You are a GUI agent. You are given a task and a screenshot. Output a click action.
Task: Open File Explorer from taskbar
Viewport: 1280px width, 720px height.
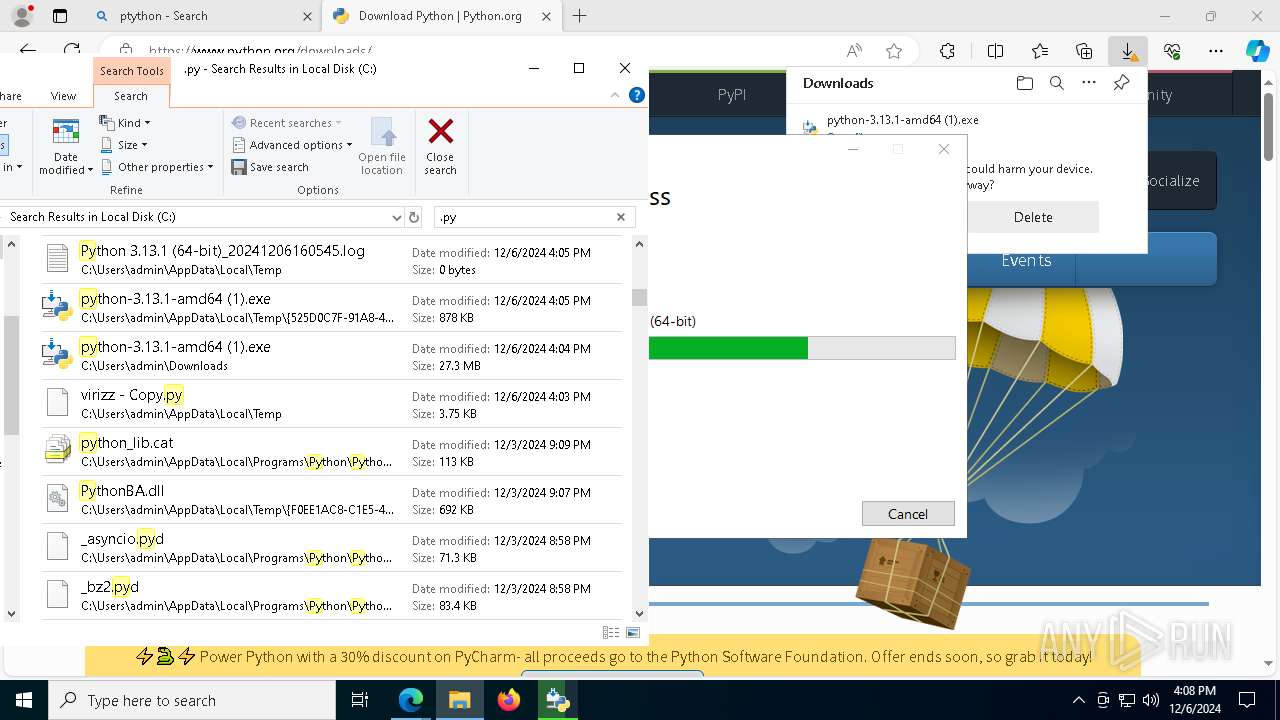460,700
